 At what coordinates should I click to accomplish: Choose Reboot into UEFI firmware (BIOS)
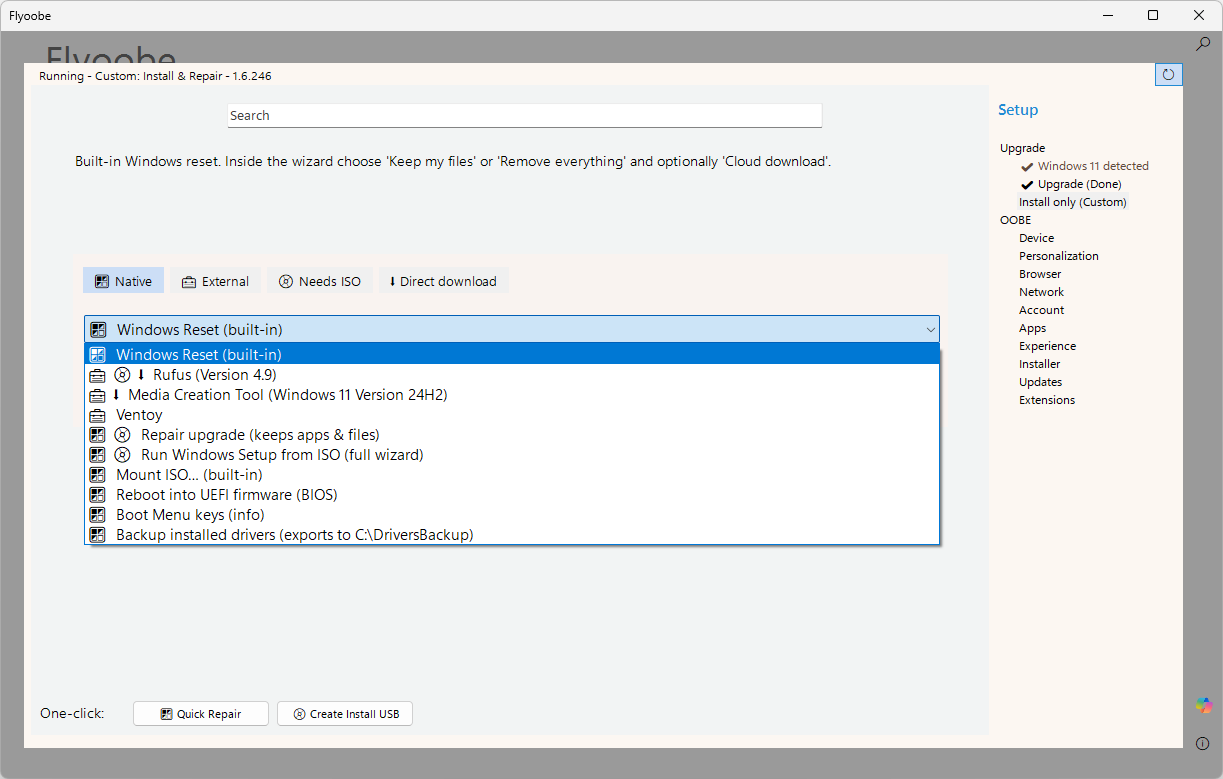tap(512, 495)
